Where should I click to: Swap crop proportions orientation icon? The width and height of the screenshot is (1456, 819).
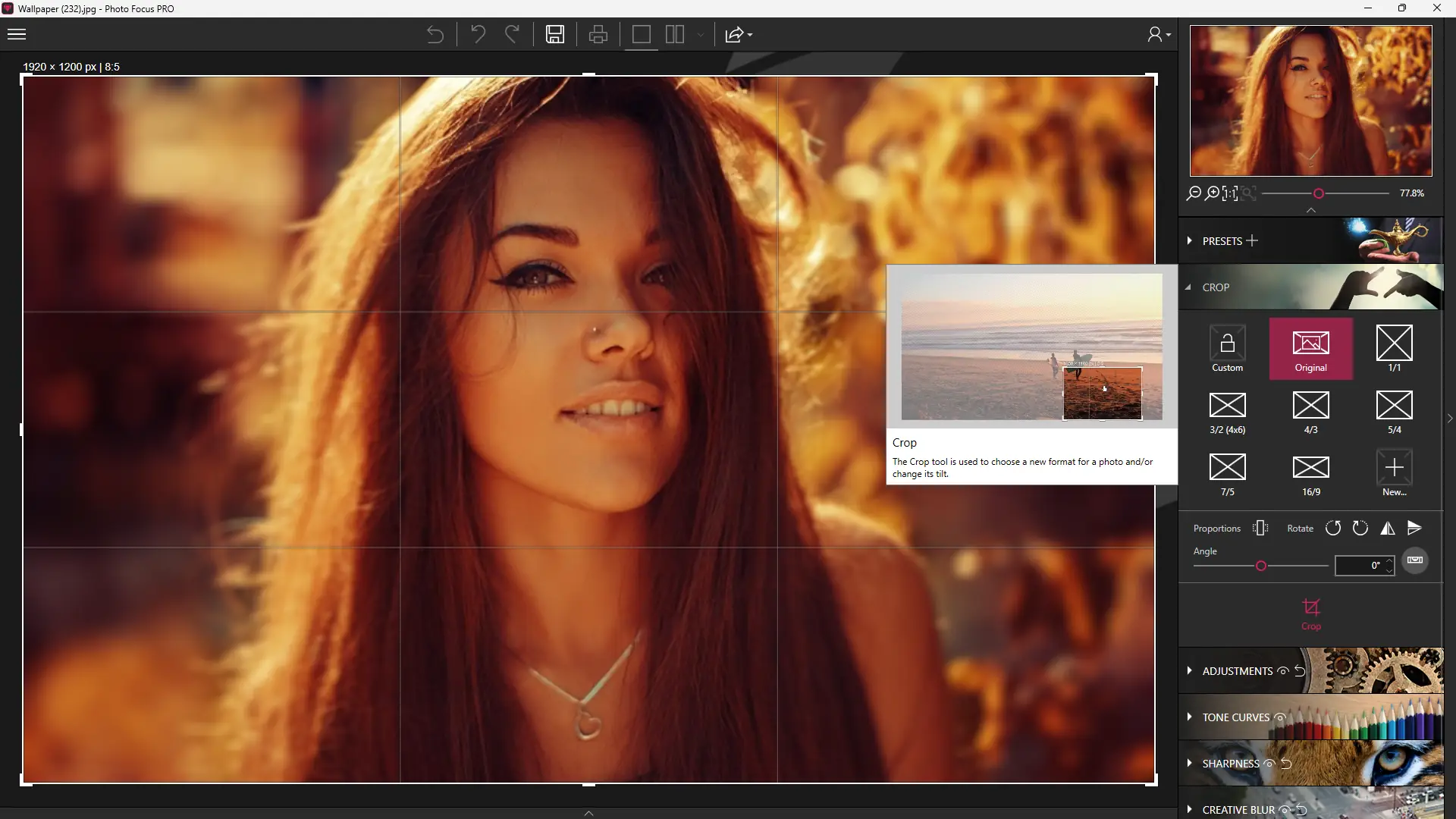click(1260, 529)
